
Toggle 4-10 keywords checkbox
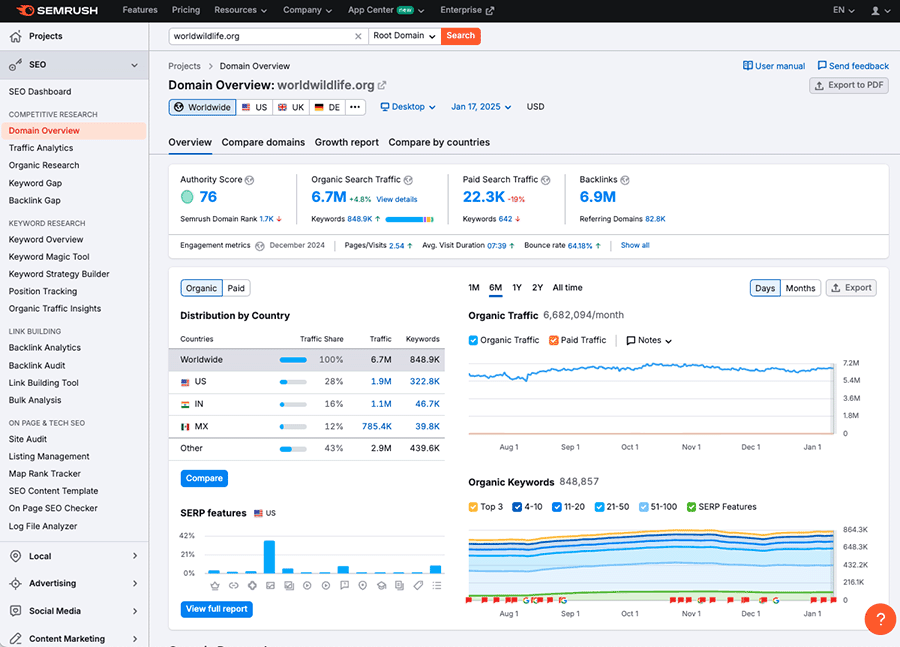(x=517, y=507)
